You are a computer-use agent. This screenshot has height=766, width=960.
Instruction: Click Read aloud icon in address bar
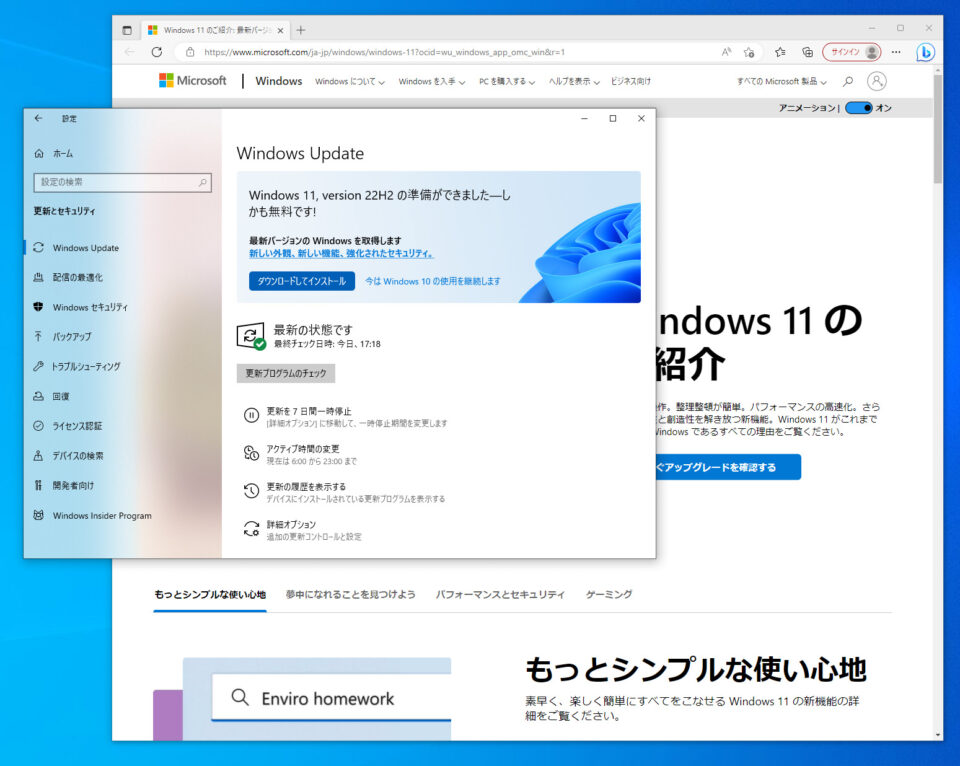pyautogui.click(x=726, y=52)
